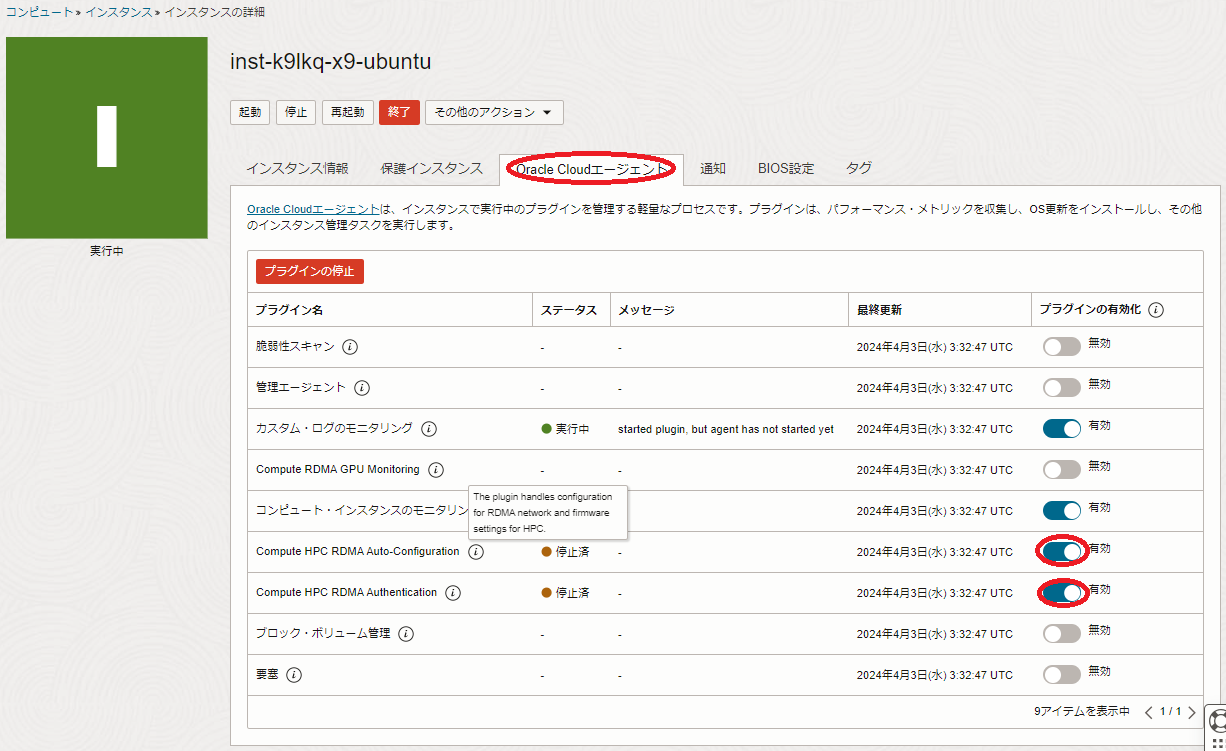Click info icon next to 脆弱性スキャン
The height and width of the screenshot is (751, 1226).
(x=350, y=347)
